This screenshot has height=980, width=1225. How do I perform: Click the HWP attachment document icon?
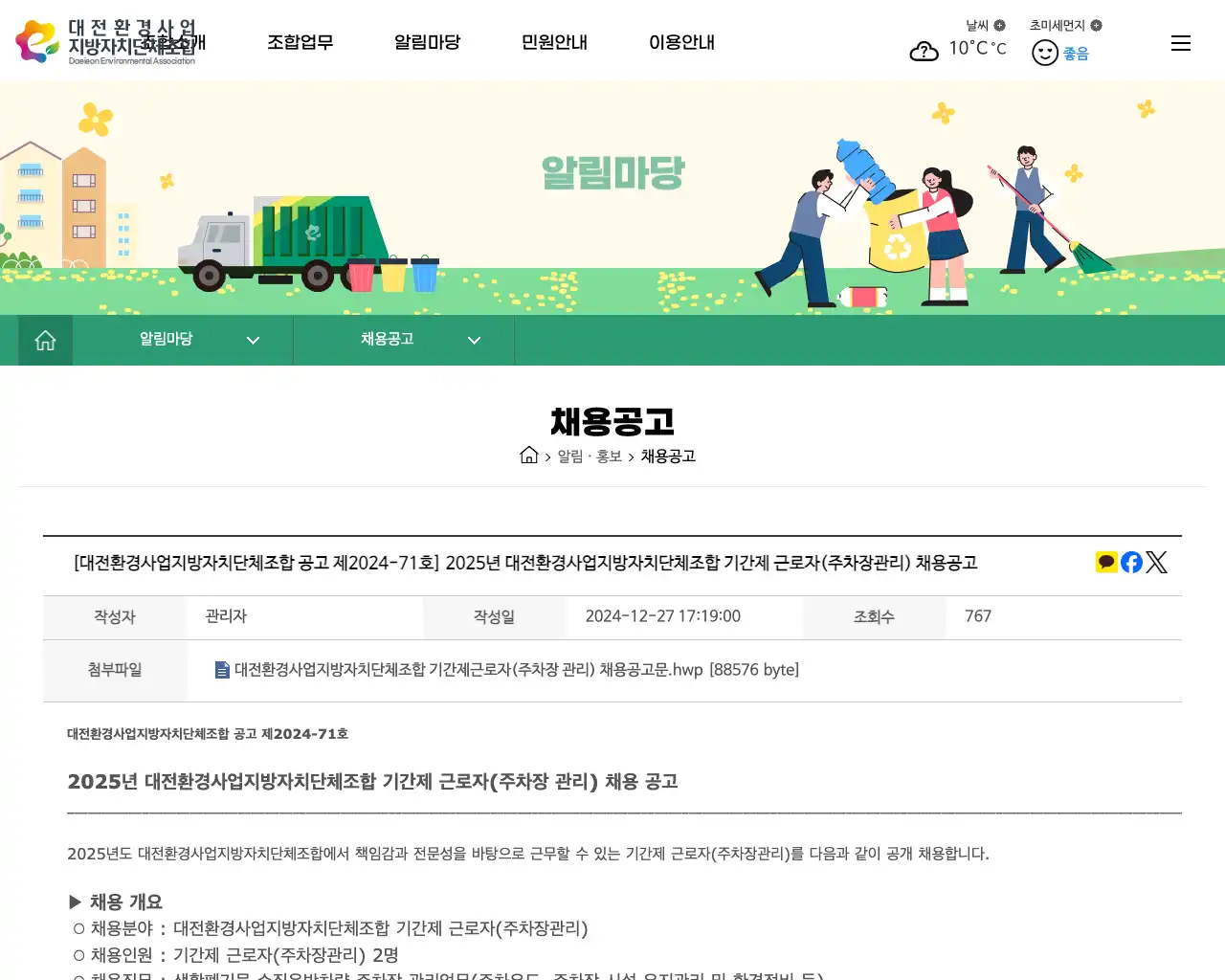[x=221, y=669]
